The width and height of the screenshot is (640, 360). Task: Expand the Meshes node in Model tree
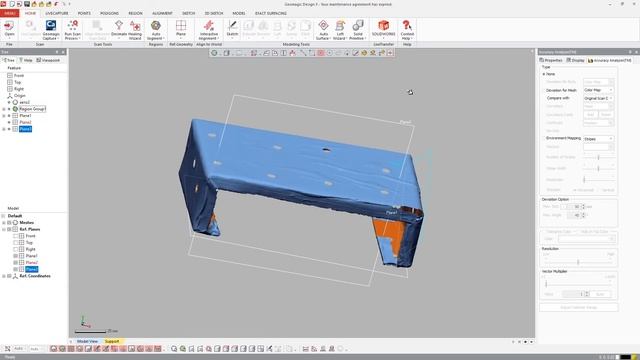tap(4, 222)
